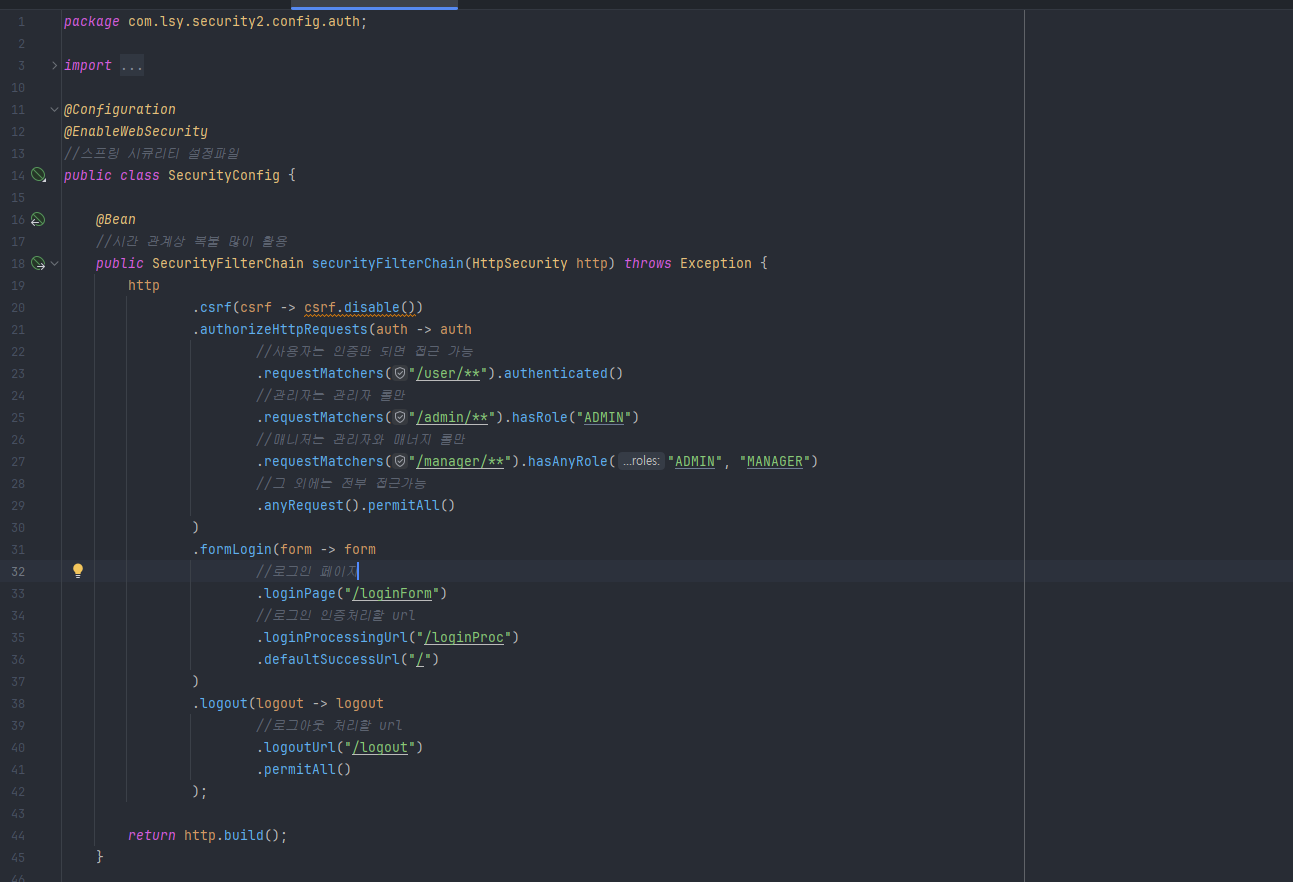Viewport: 1293px width, 882px height.
Task: Open the "/loginForm" URL reference
Action: point(392,593)
